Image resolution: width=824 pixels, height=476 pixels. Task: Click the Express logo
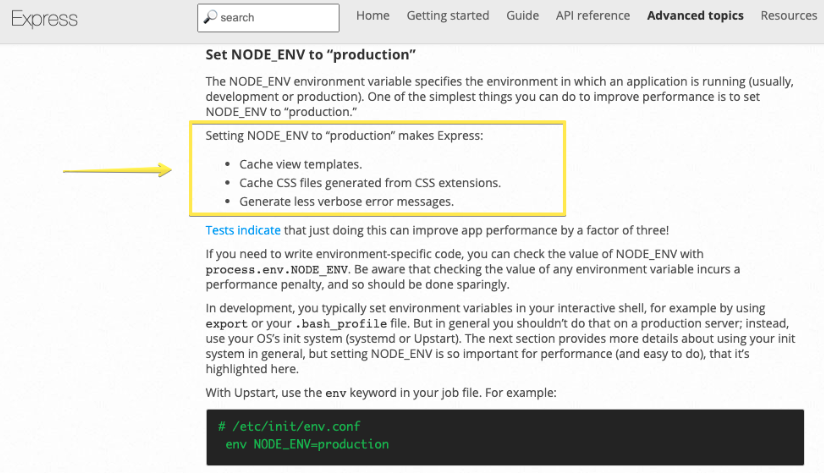pyautogui.click(x=45, y=19)
